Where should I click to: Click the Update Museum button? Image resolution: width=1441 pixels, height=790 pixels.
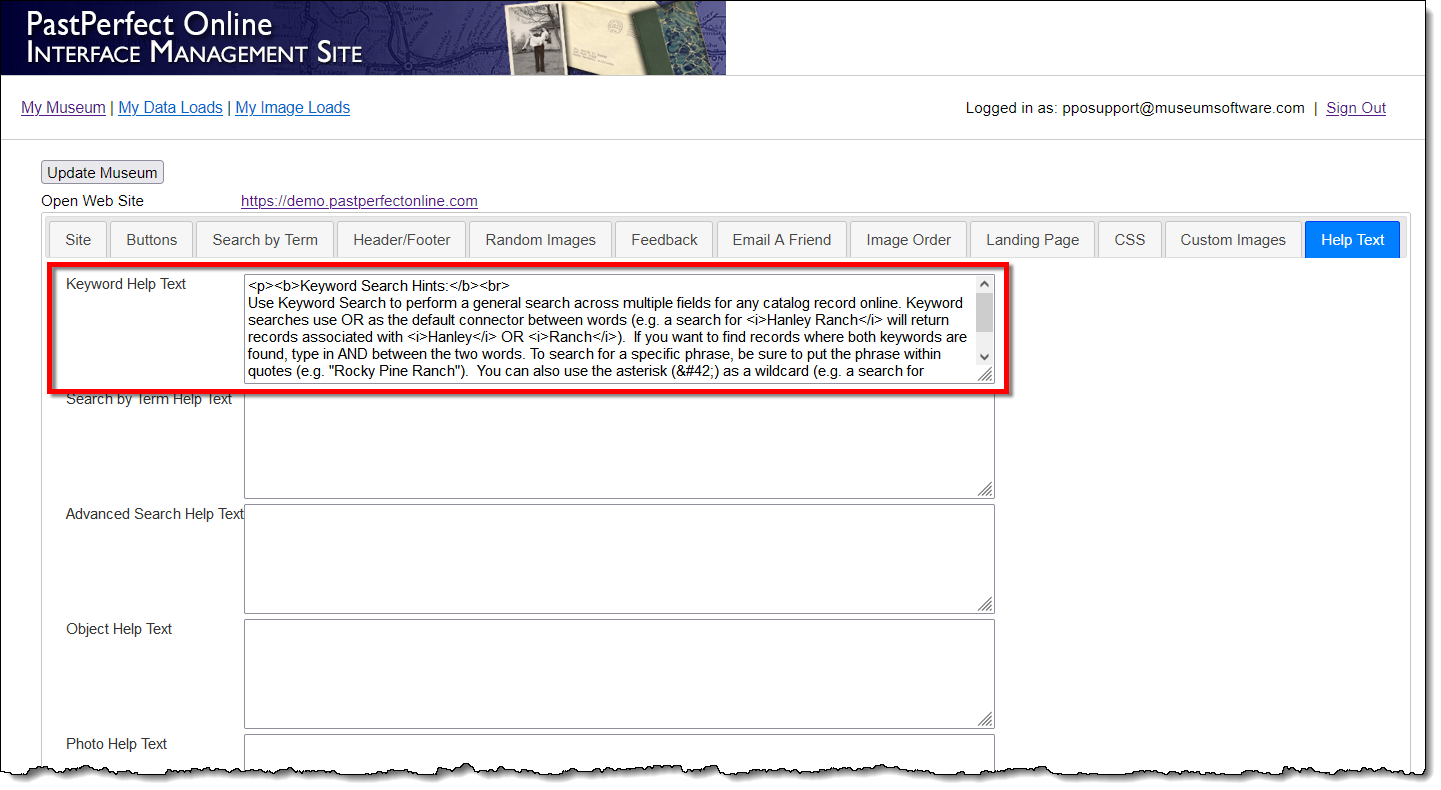[x=102, y=173]
